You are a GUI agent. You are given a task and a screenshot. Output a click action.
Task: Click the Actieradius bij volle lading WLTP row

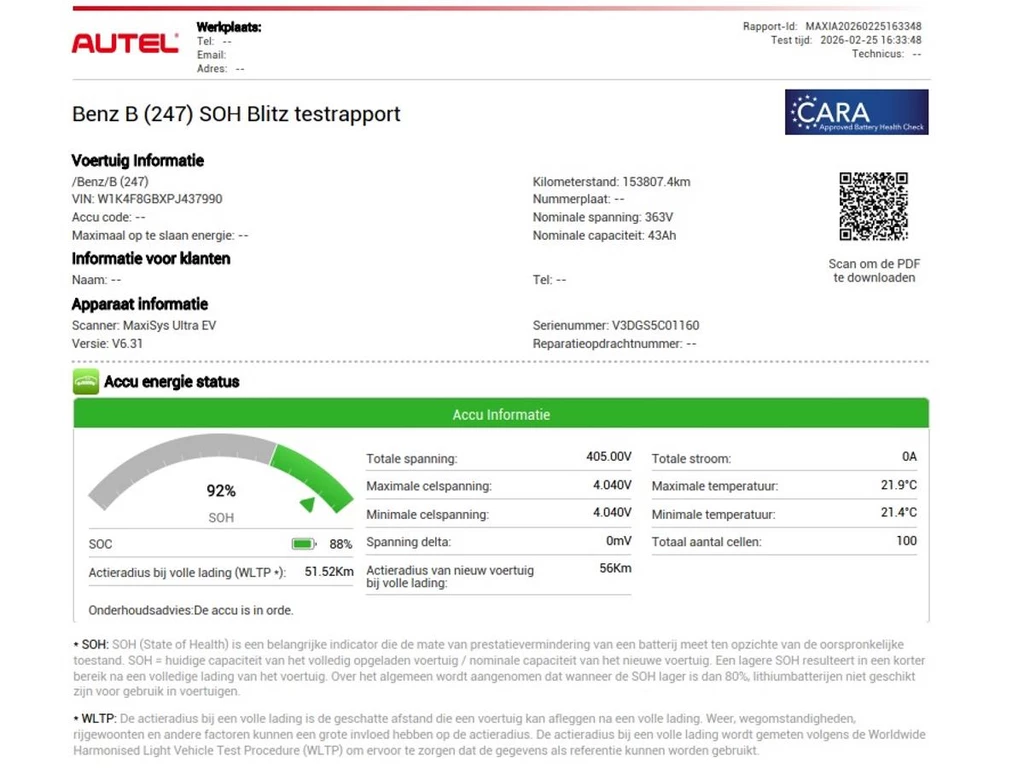tap(220, 573)
